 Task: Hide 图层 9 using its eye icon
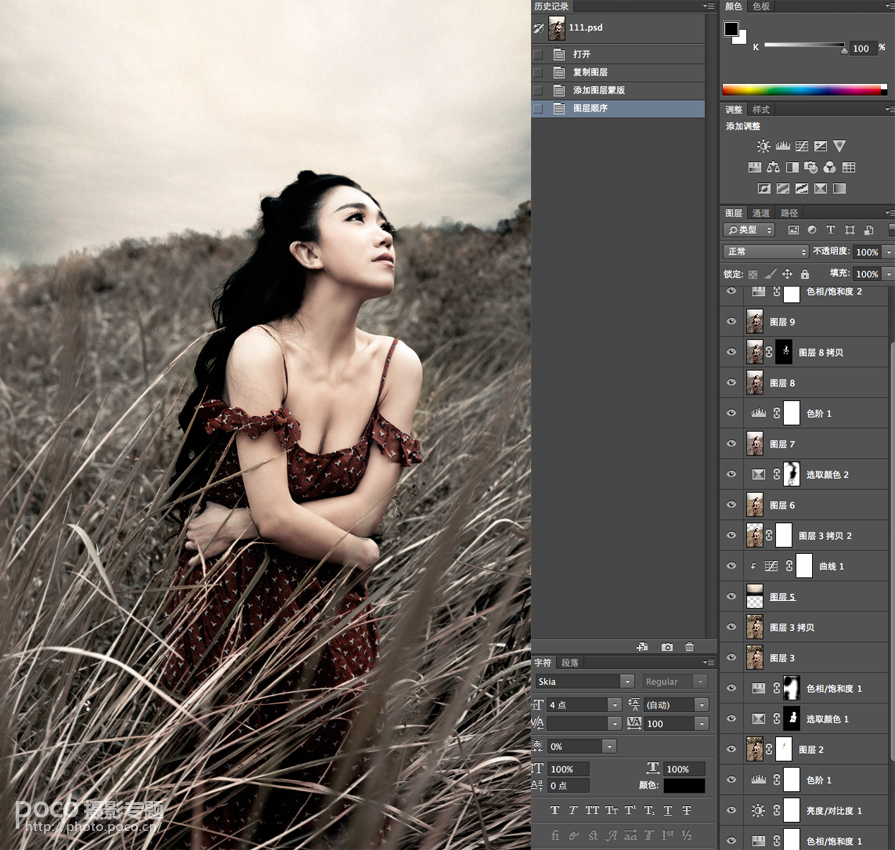click(x=731, y=322)
